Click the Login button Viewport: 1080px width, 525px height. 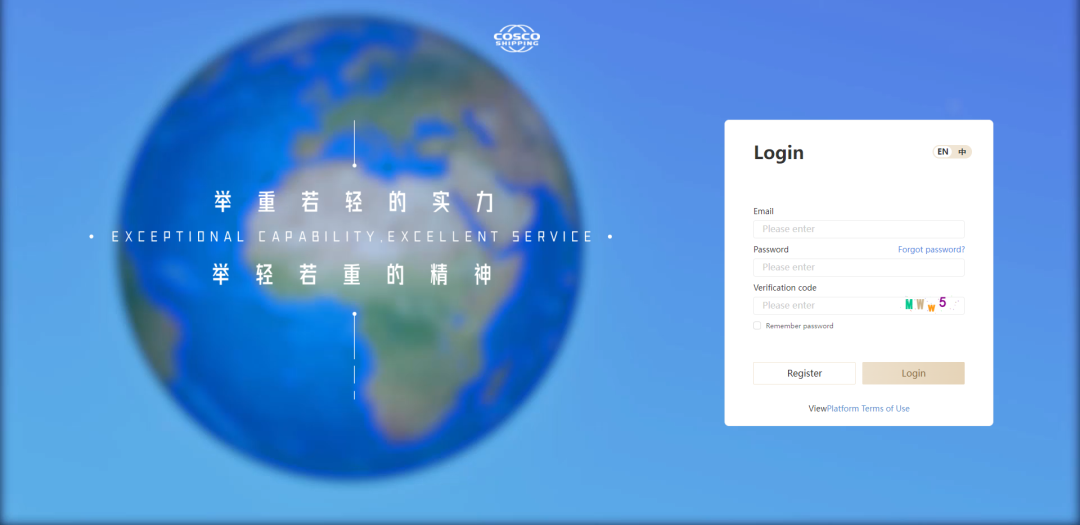click(913, 373)
